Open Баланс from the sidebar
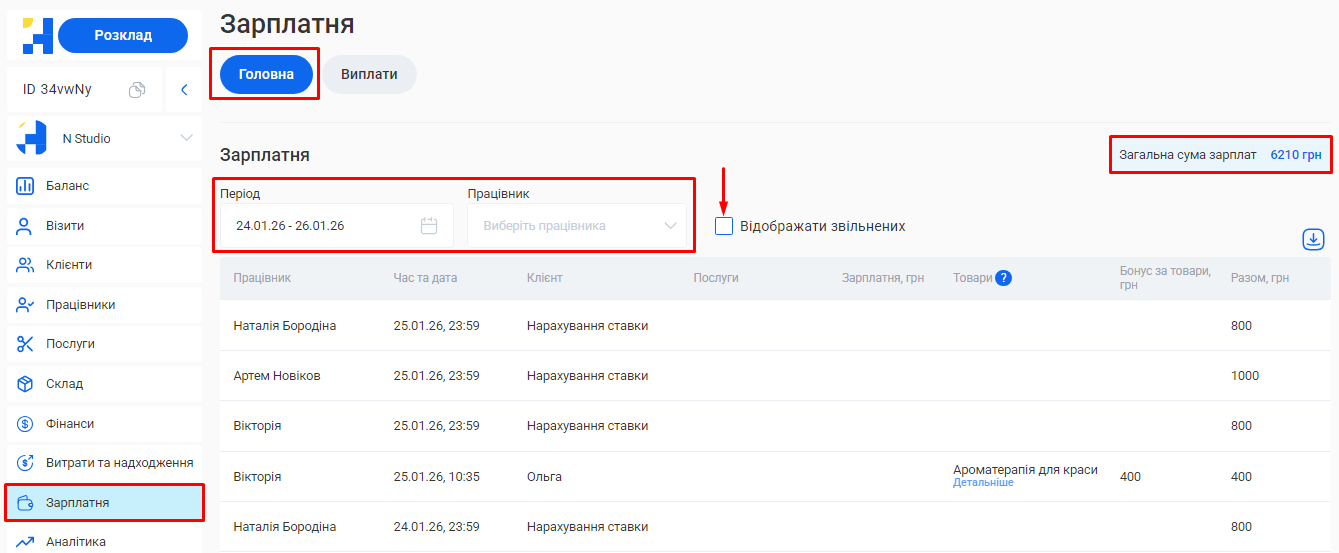This screenshot has width=1339, height=553. tap(67, 186)
